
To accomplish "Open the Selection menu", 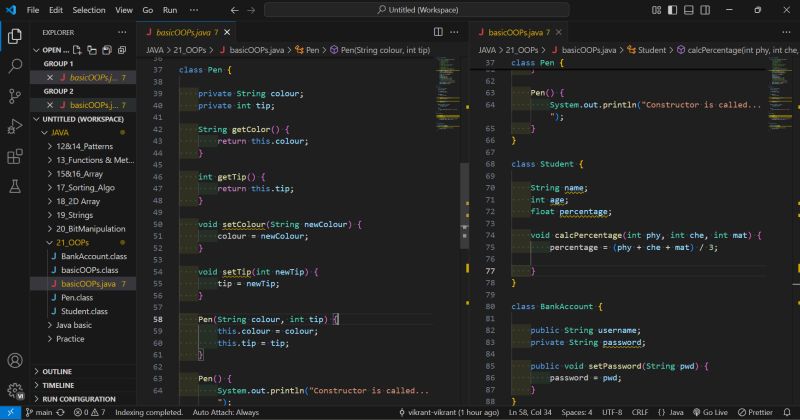I will point(89,10).
